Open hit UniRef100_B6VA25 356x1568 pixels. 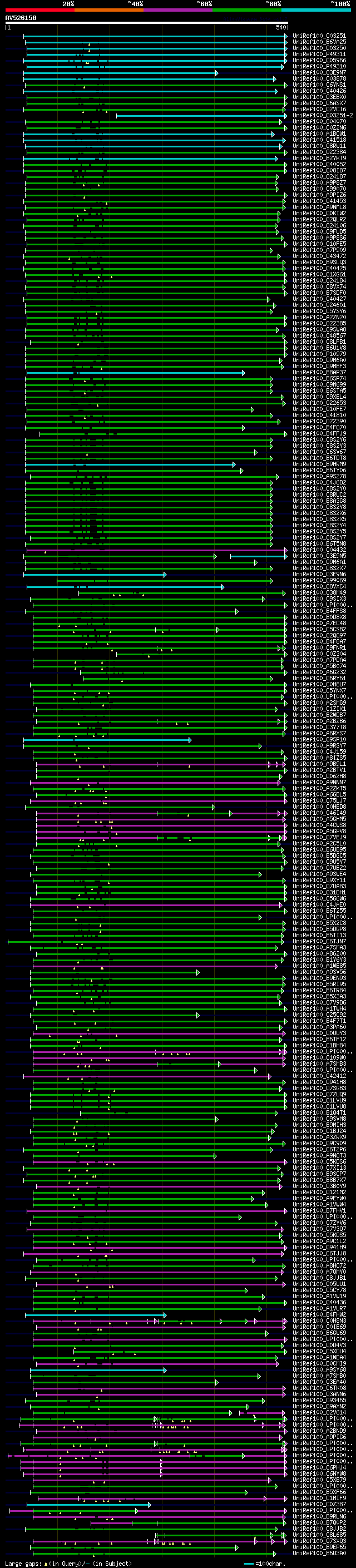tap(319, 42)
